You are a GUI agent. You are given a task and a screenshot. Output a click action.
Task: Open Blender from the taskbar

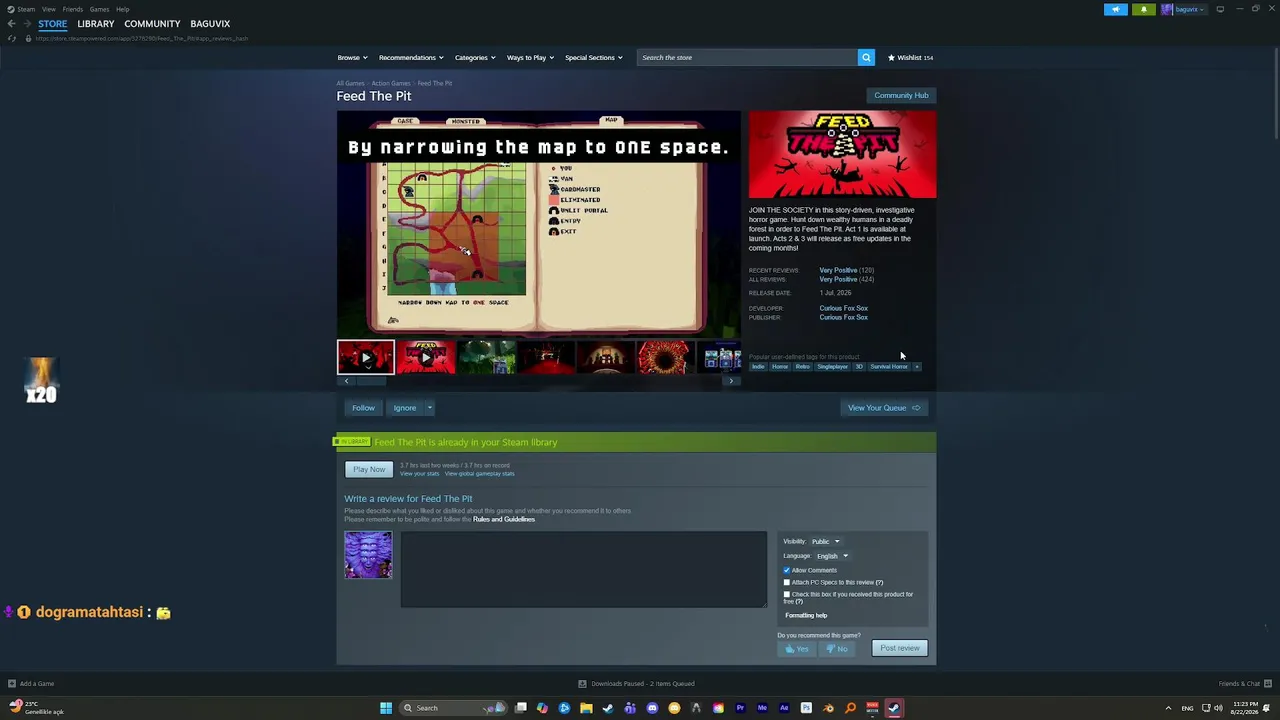point(828,708)
